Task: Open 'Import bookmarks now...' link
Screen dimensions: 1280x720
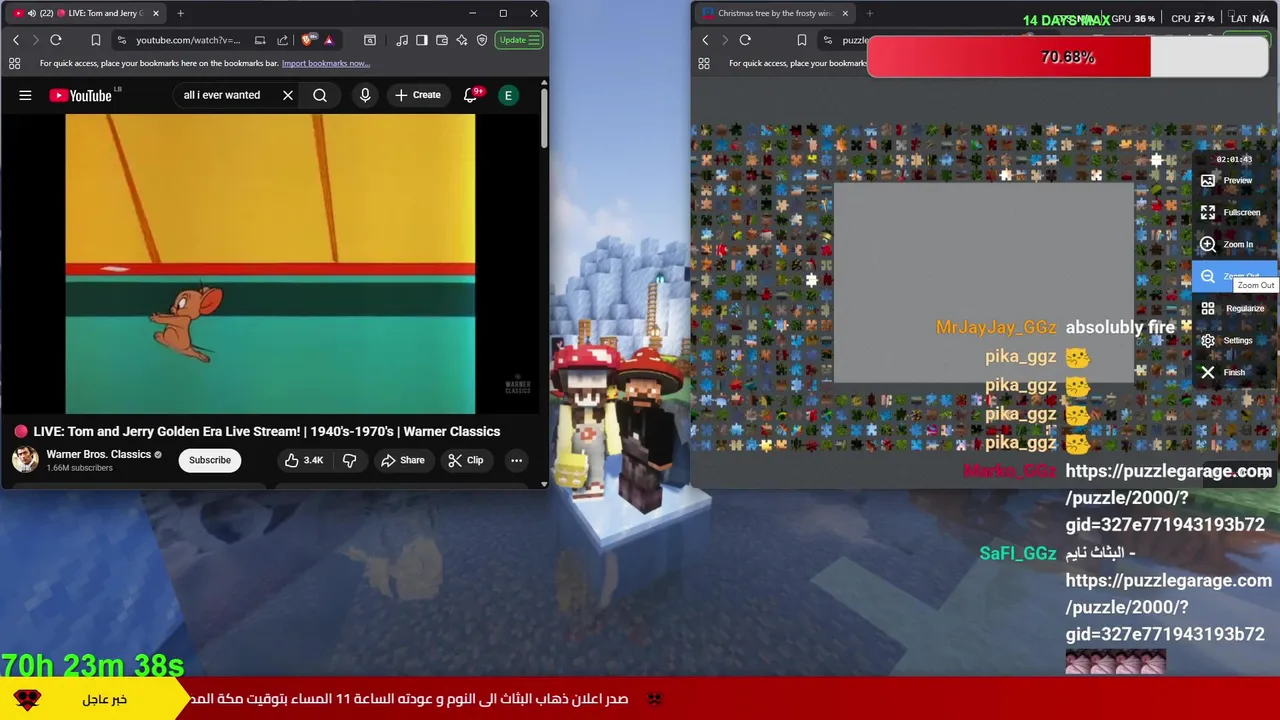Action: coord(326,63)
